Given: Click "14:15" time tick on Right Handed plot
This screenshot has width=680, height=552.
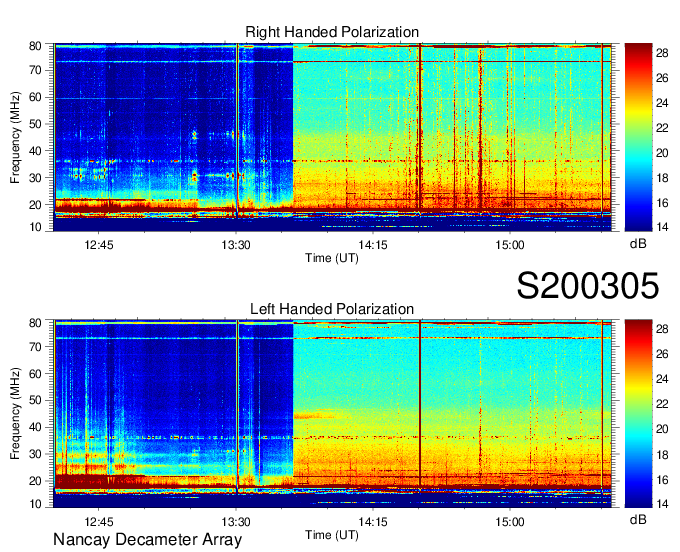Looking at the screenshot, I should tap(373, 245).
